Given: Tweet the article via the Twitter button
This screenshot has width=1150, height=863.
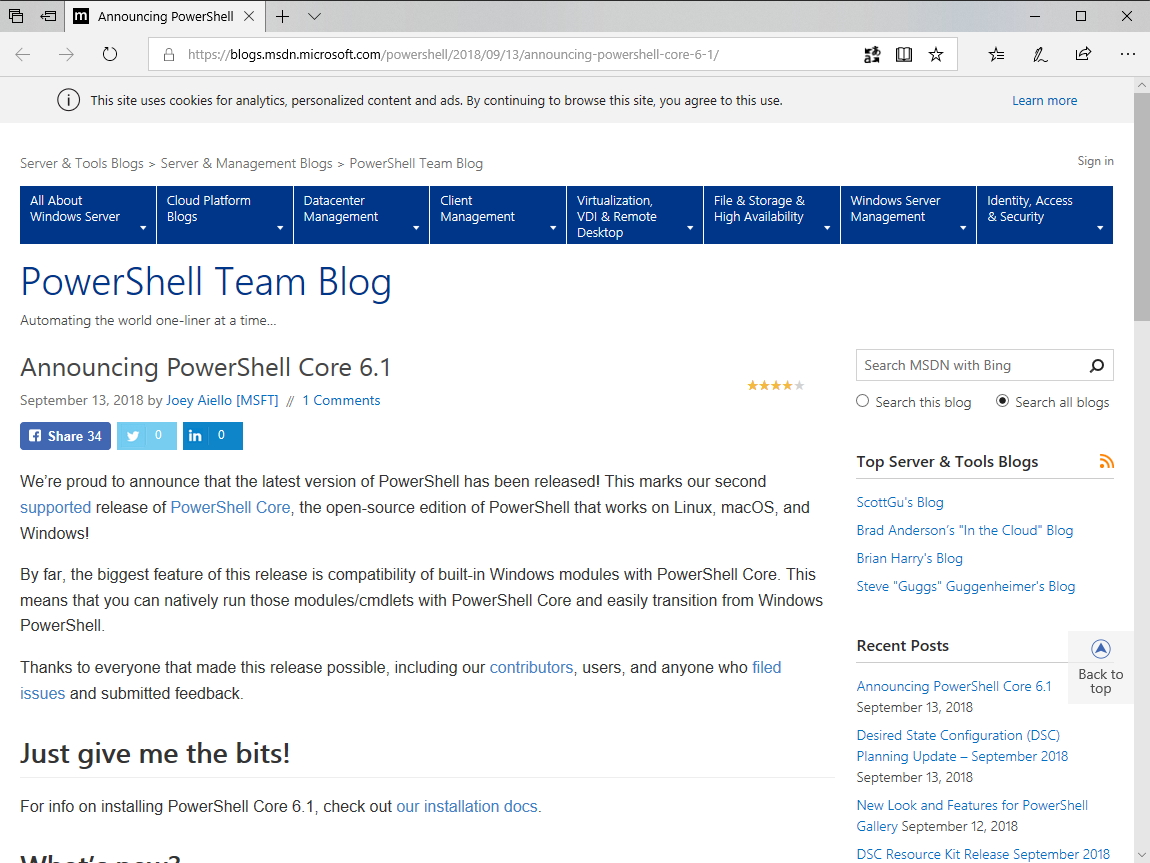Looking at the screenshot, I should tap(146, 435).
